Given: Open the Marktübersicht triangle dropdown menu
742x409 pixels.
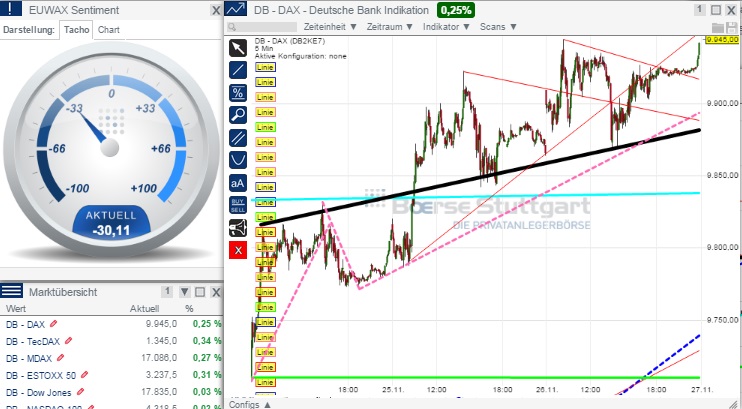Looking at the screenshot, I should [185, 292].
